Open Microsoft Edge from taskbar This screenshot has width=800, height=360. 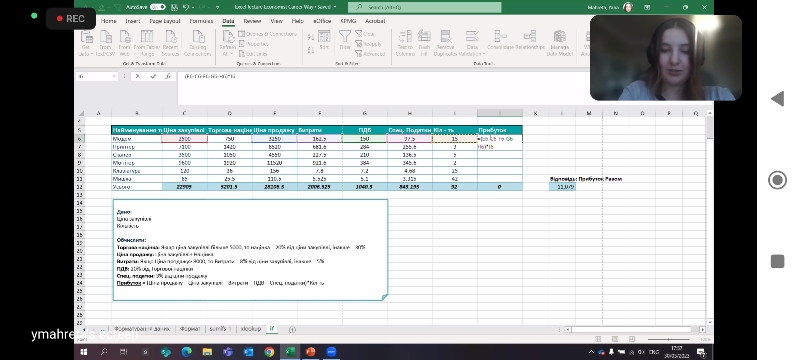click(x=186, y=352)
